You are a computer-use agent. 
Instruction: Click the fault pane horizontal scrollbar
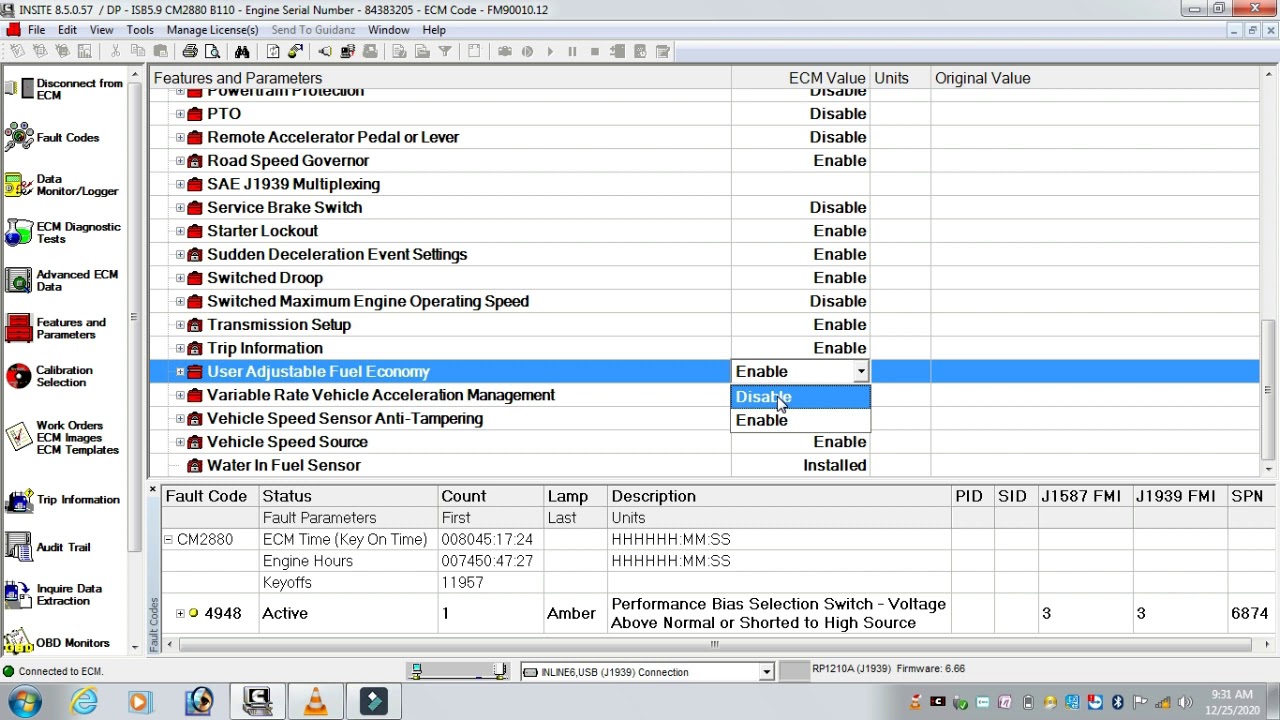[x=713, y=644]
